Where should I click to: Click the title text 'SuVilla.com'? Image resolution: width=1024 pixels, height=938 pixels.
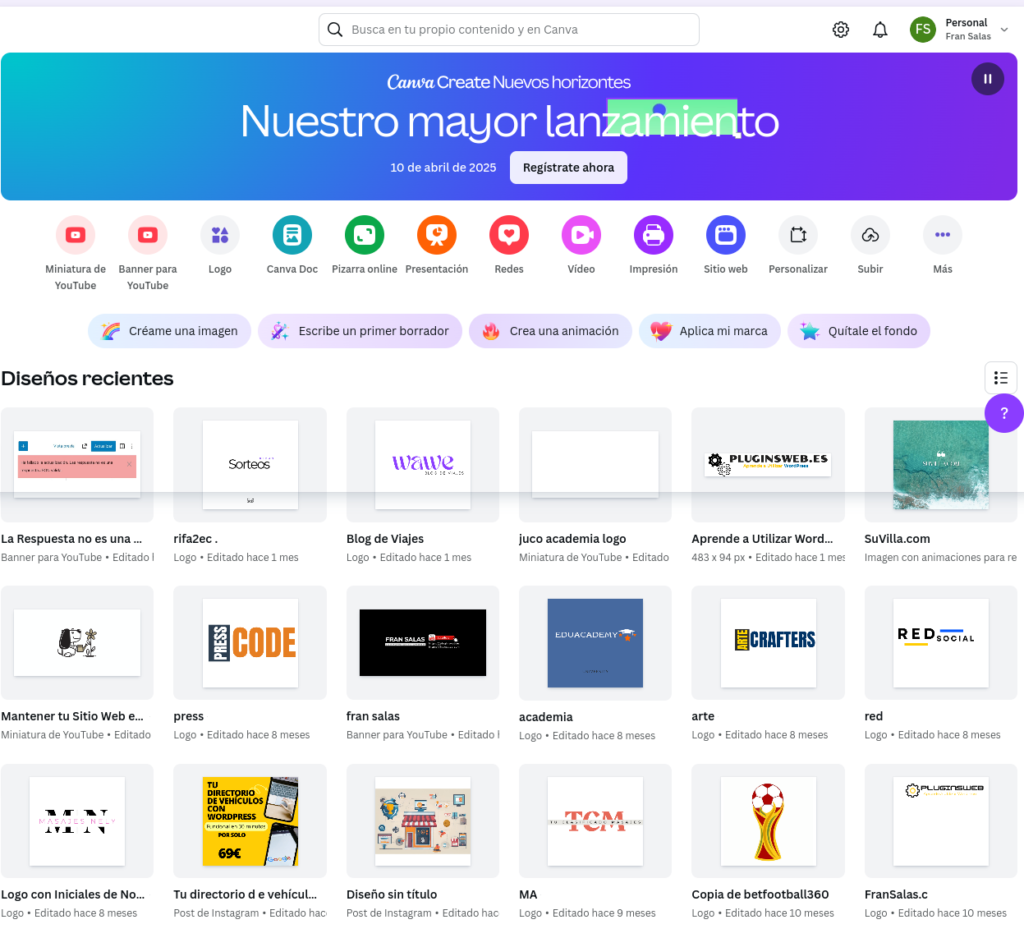[x=897, y=539]
